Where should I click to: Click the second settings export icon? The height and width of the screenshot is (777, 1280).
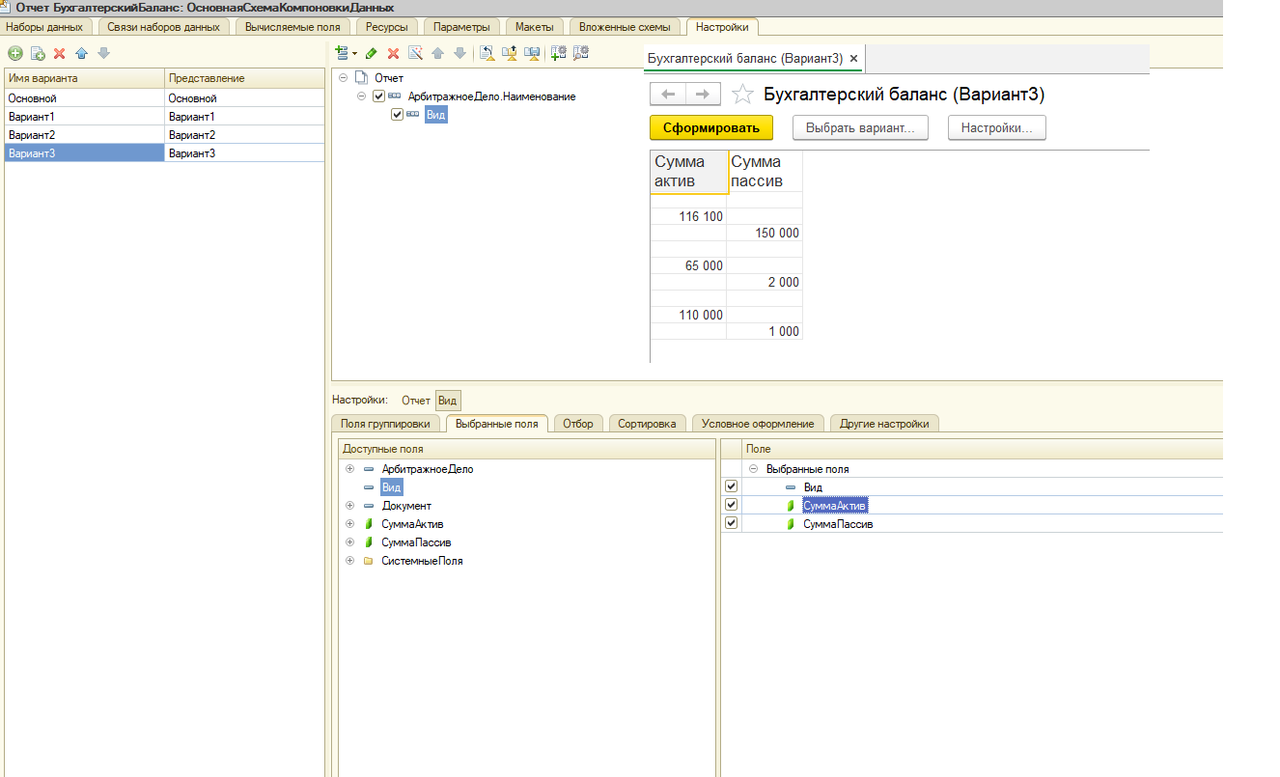[x=510, y=53]
